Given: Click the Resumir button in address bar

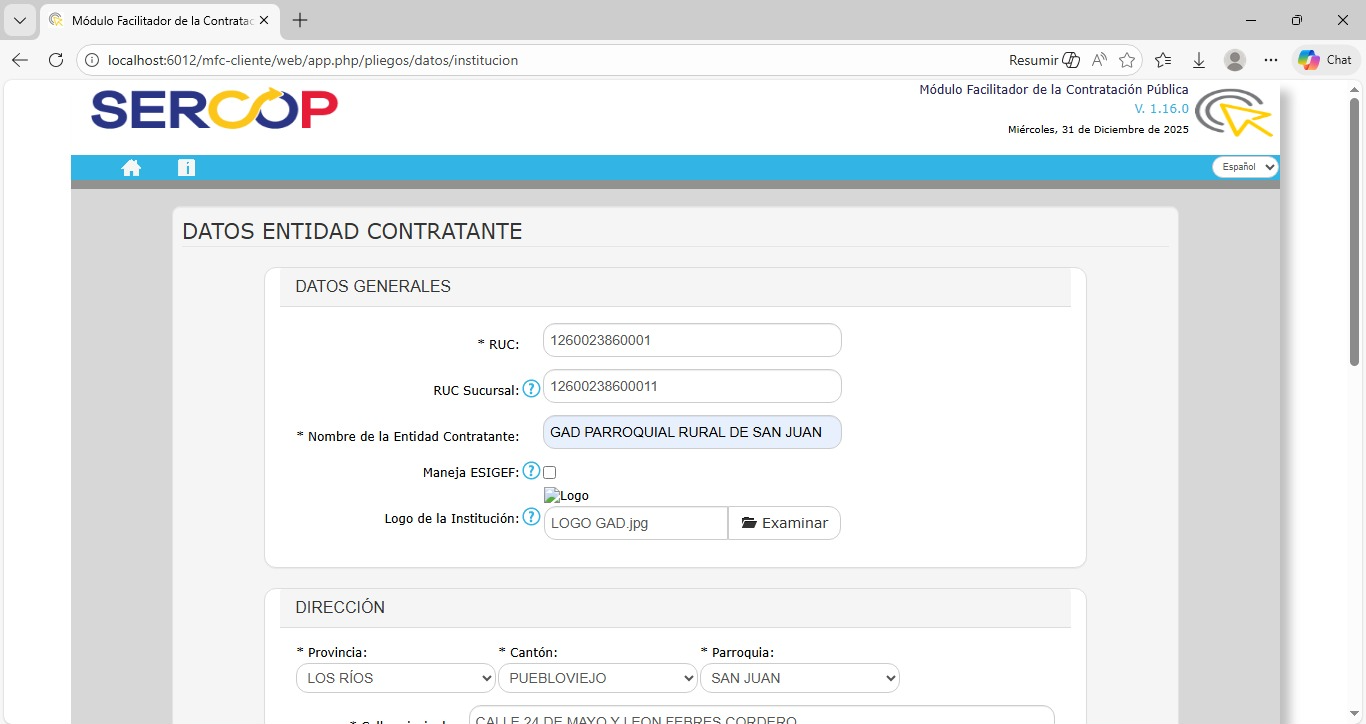Looking at the screenshot, I should (1044, 60).
